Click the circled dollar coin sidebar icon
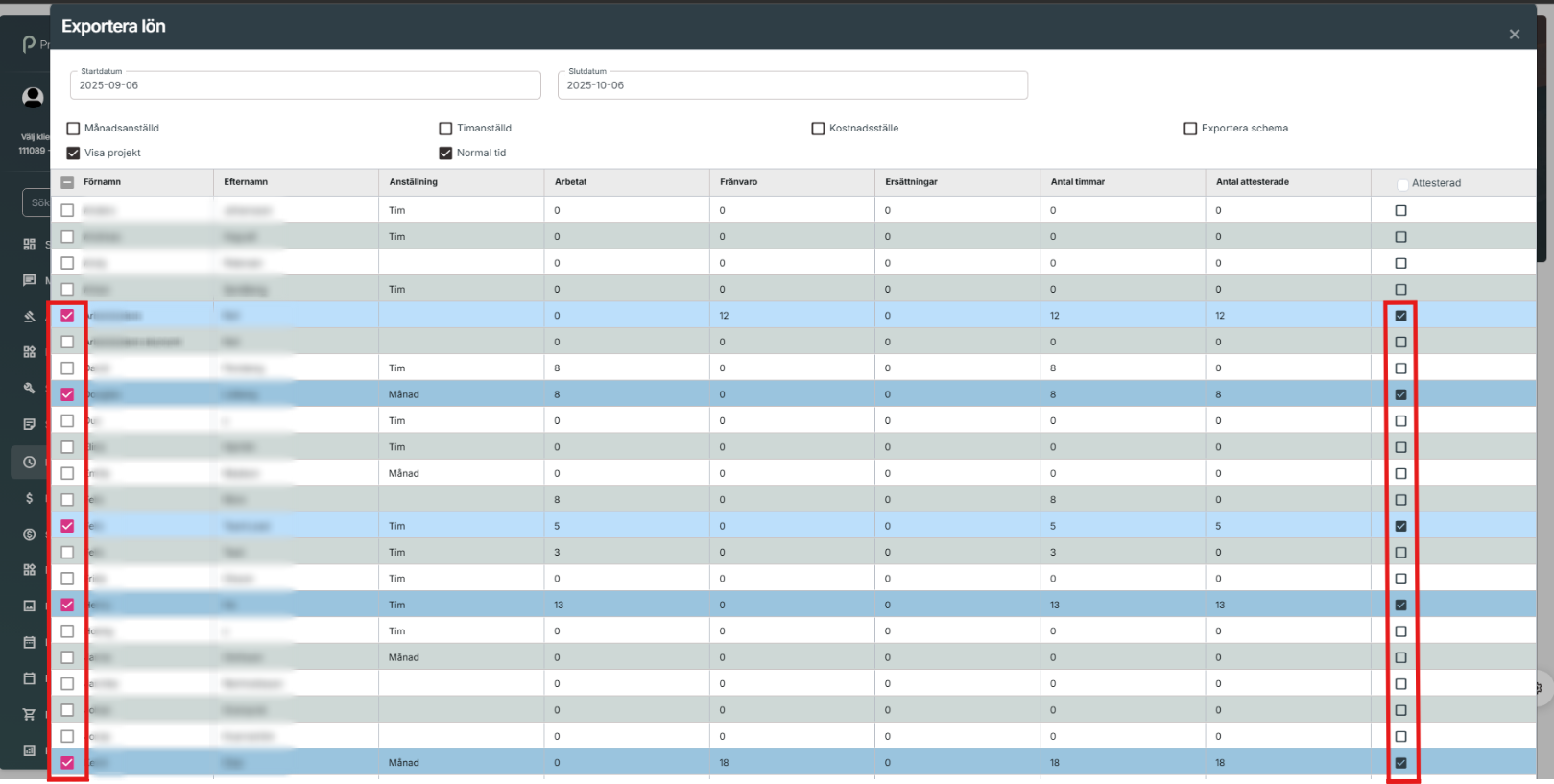 pos(30,535)
